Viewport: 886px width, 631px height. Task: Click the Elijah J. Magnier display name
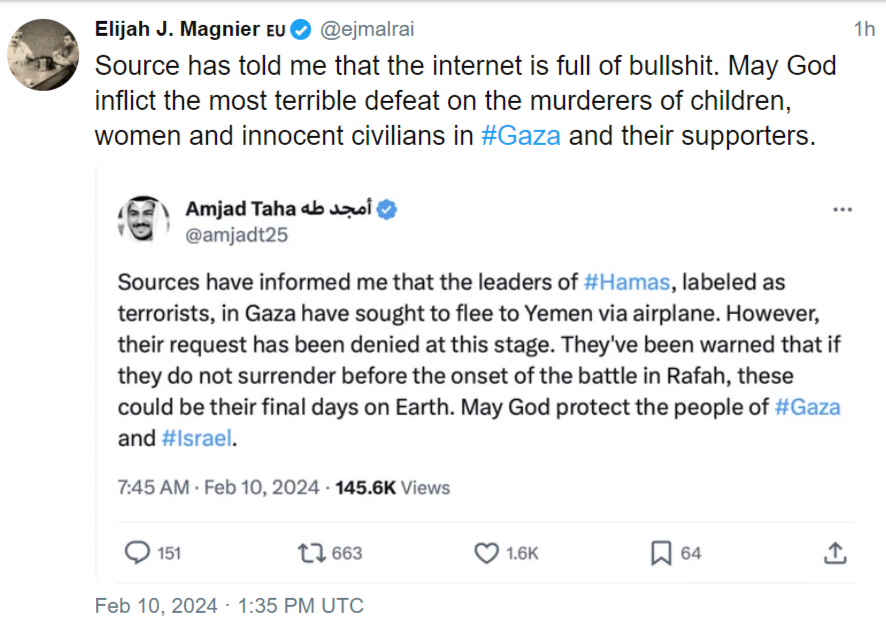pos(176,30)
